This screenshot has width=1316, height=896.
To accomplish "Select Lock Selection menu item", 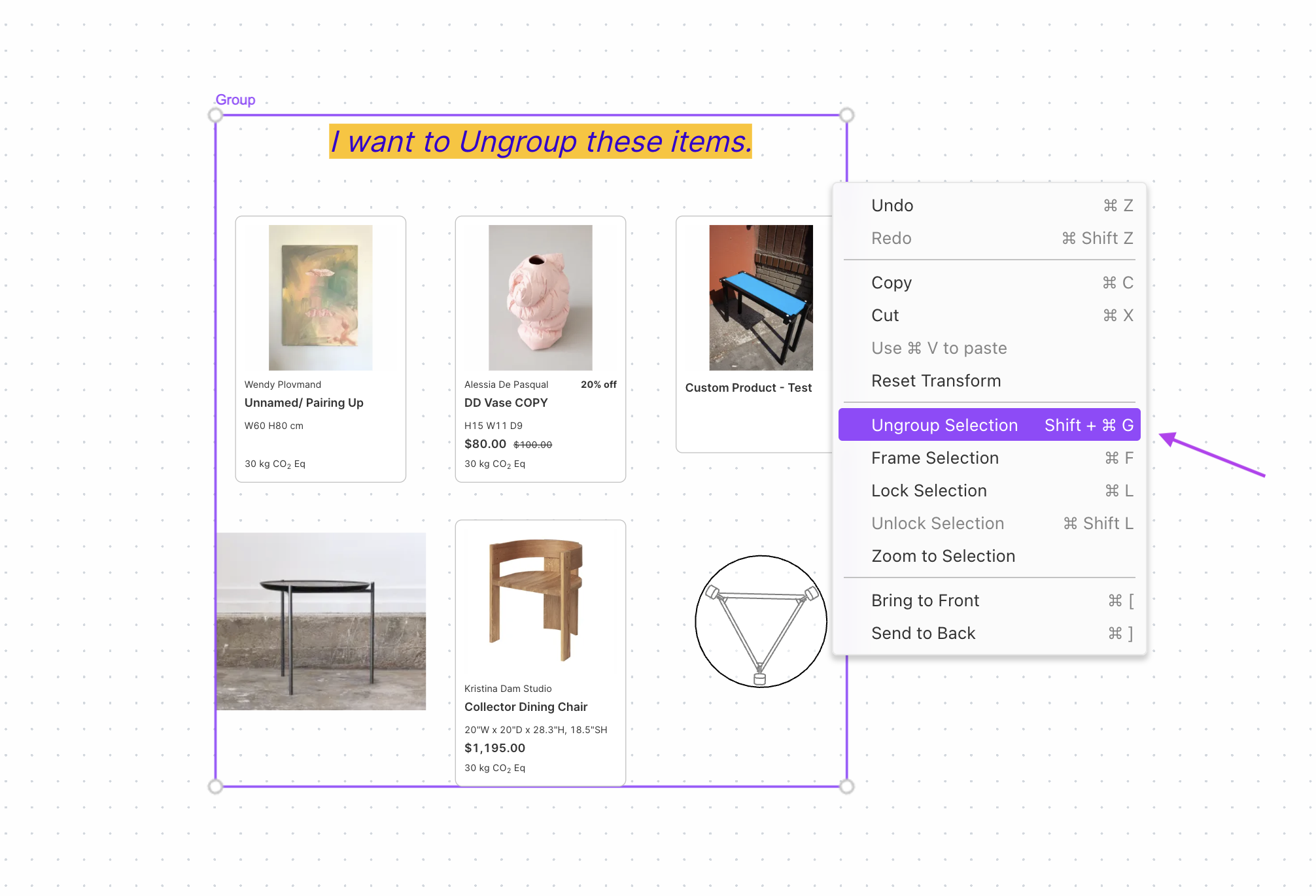I will (x=989, y=491).
